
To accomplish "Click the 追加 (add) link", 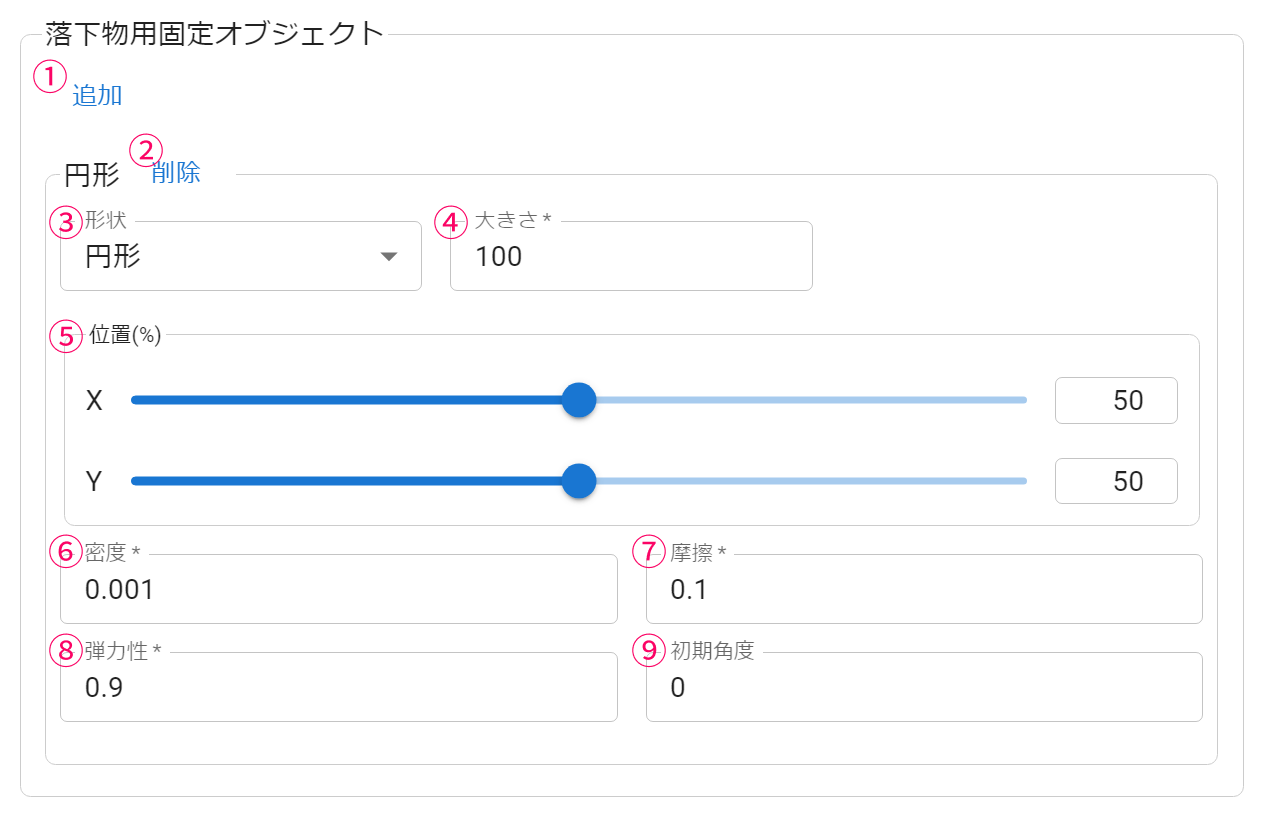I will tap(97, 96).
